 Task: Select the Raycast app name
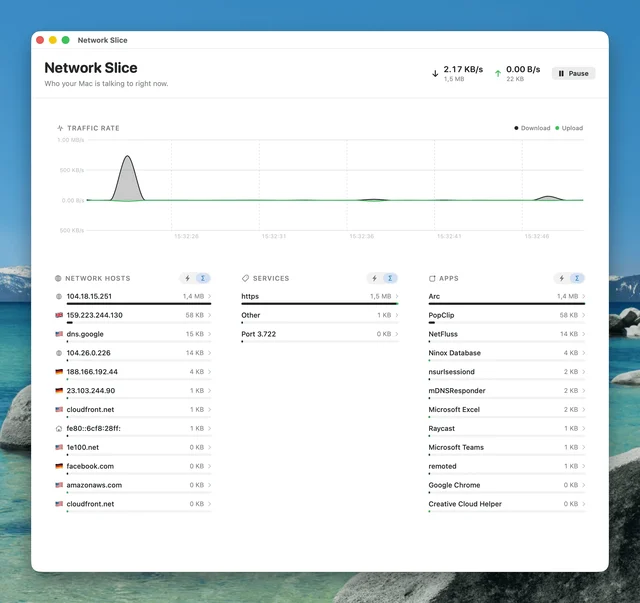[442, 429]
